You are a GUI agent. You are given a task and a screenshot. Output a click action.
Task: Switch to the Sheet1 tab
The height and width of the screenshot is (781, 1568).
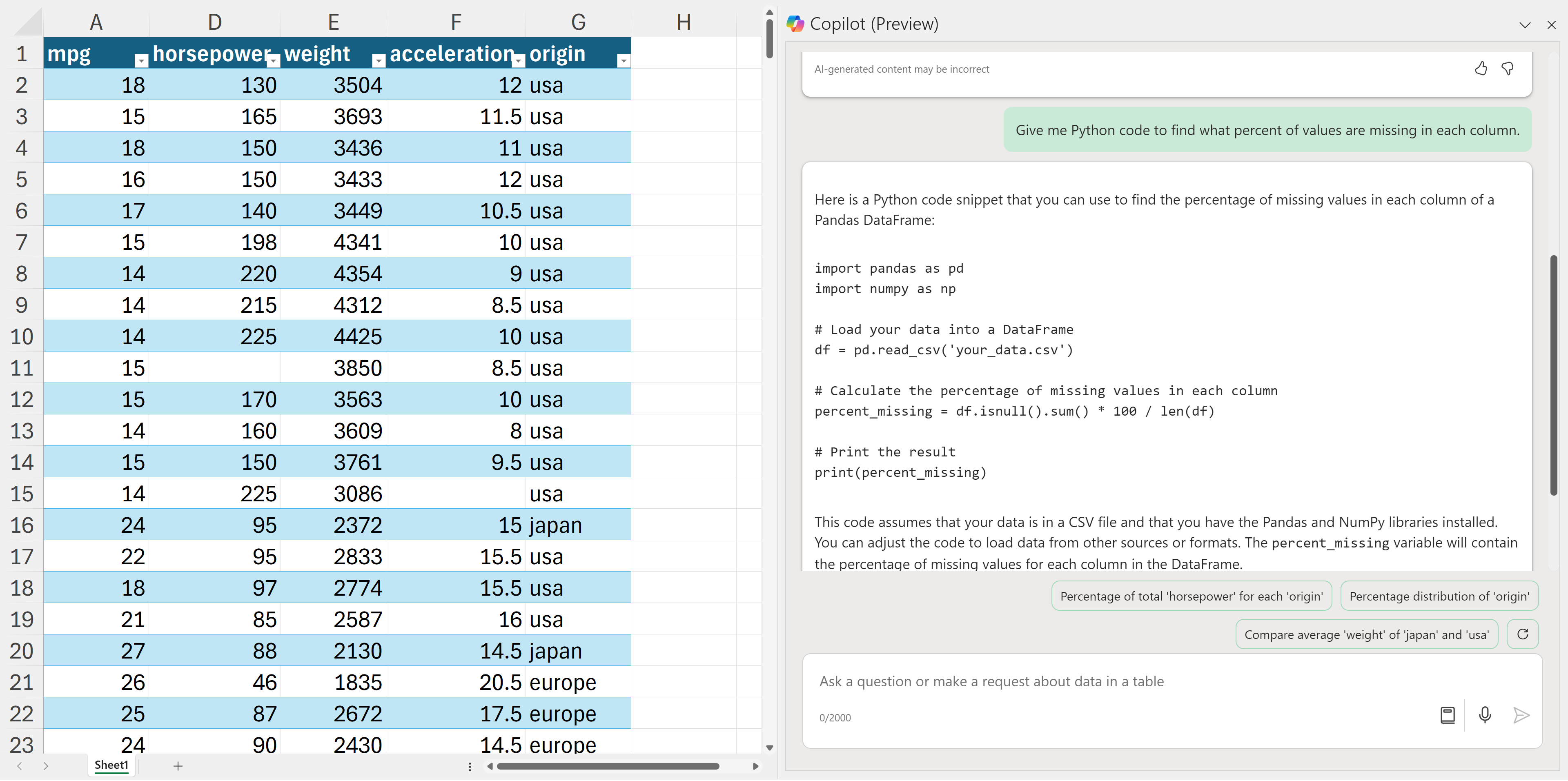pyautogui.click(x=111, y=765)
